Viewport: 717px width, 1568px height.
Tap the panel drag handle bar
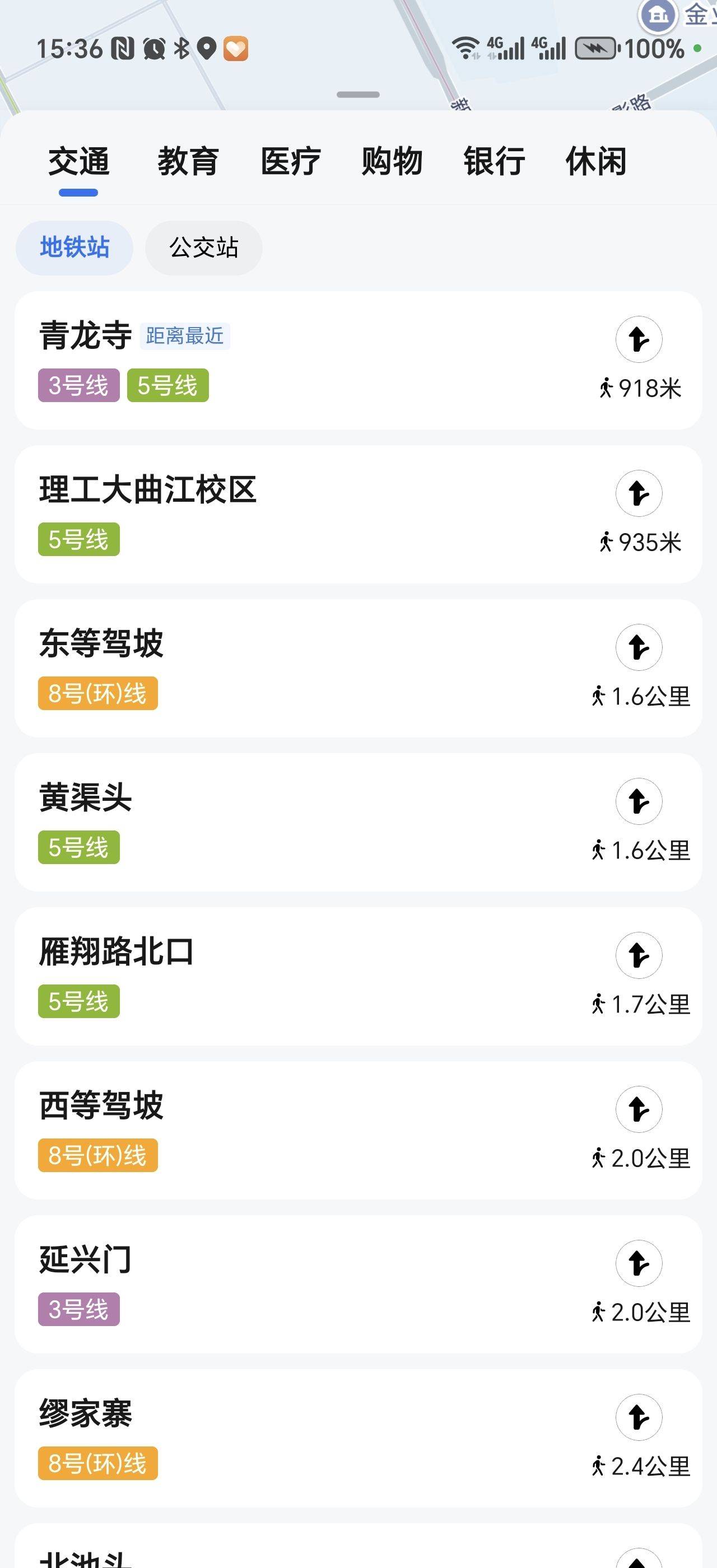click(x=358, y=95)
